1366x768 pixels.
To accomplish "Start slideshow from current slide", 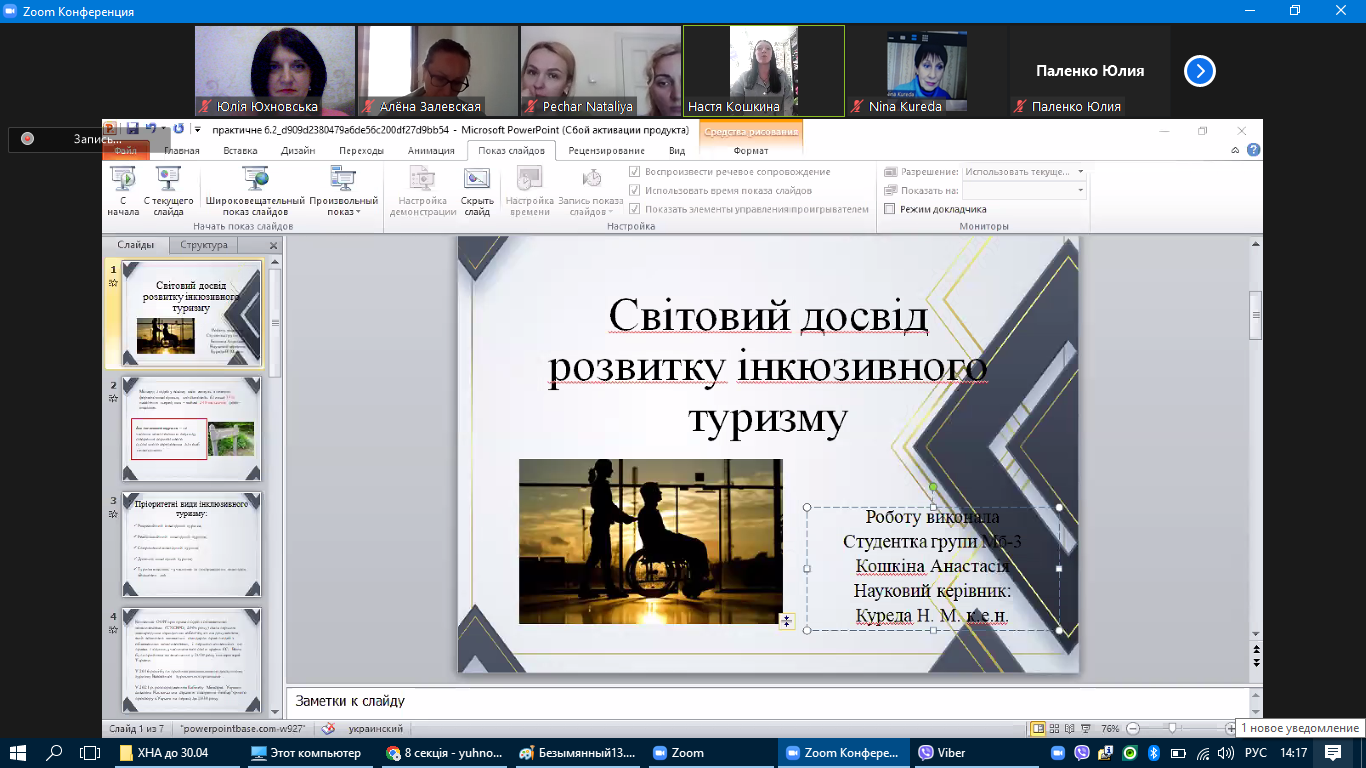I will pos(168,191).
